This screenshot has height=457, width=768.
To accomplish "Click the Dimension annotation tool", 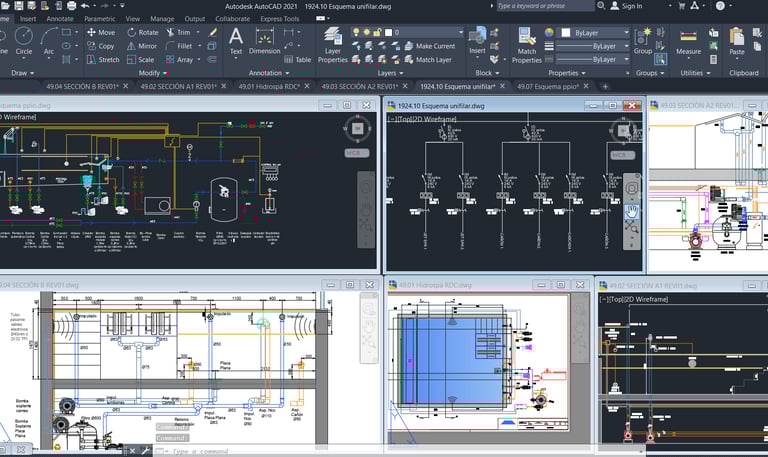I will 265,40.
